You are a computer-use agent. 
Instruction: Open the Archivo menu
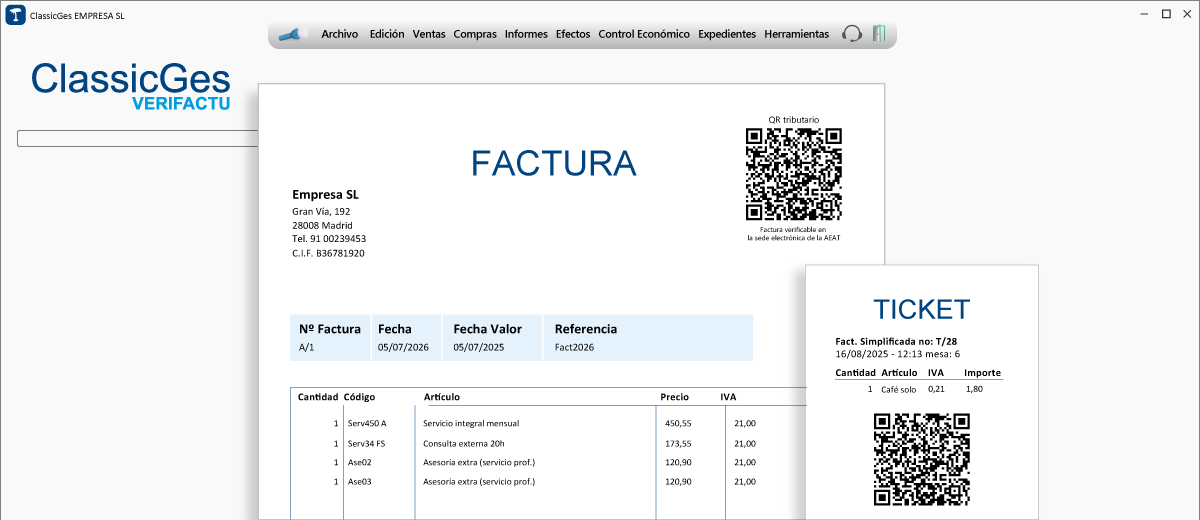pyautogui.click(x=339, y=34)
